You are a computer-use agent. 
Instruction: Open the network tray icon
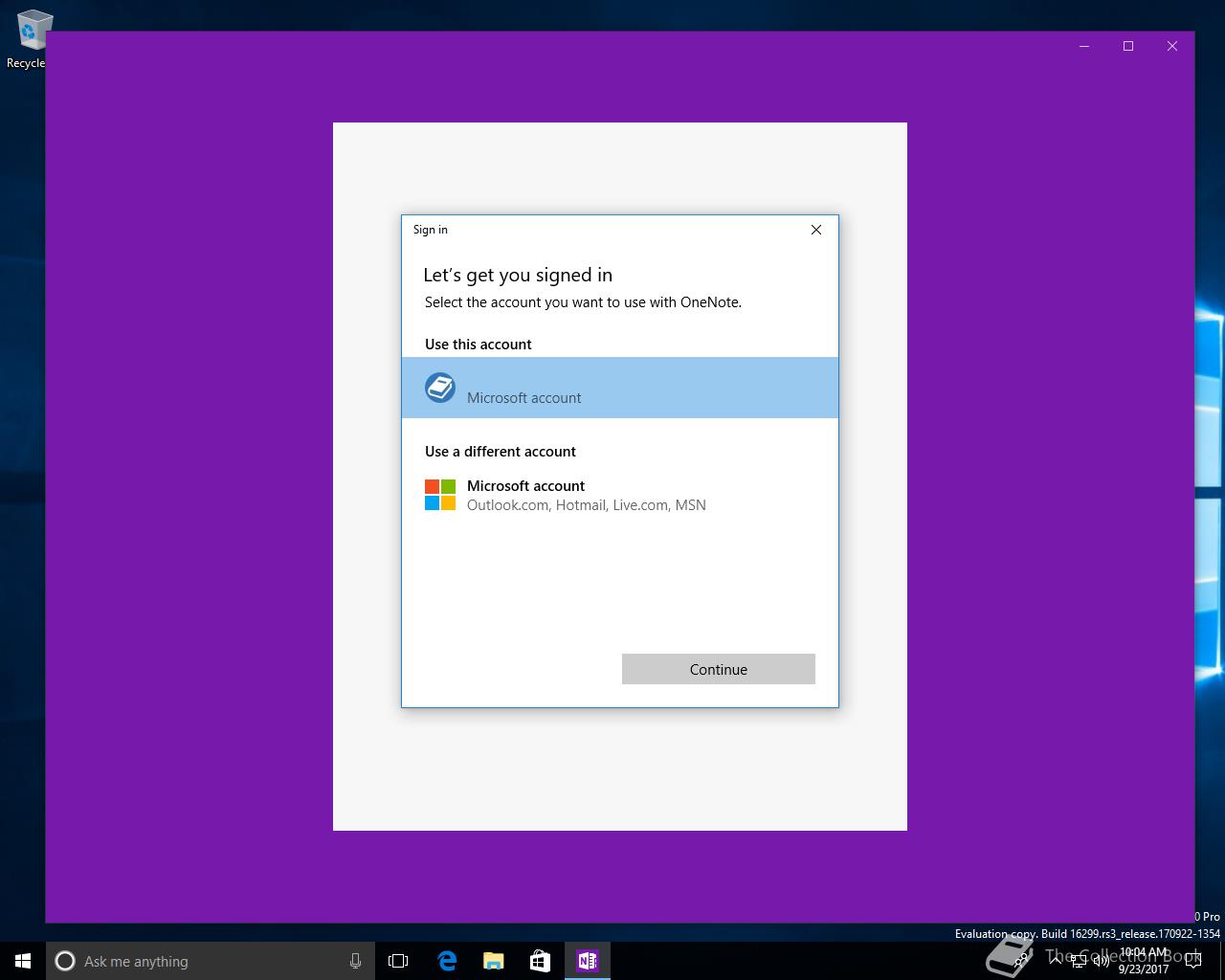click(1079, 961)
